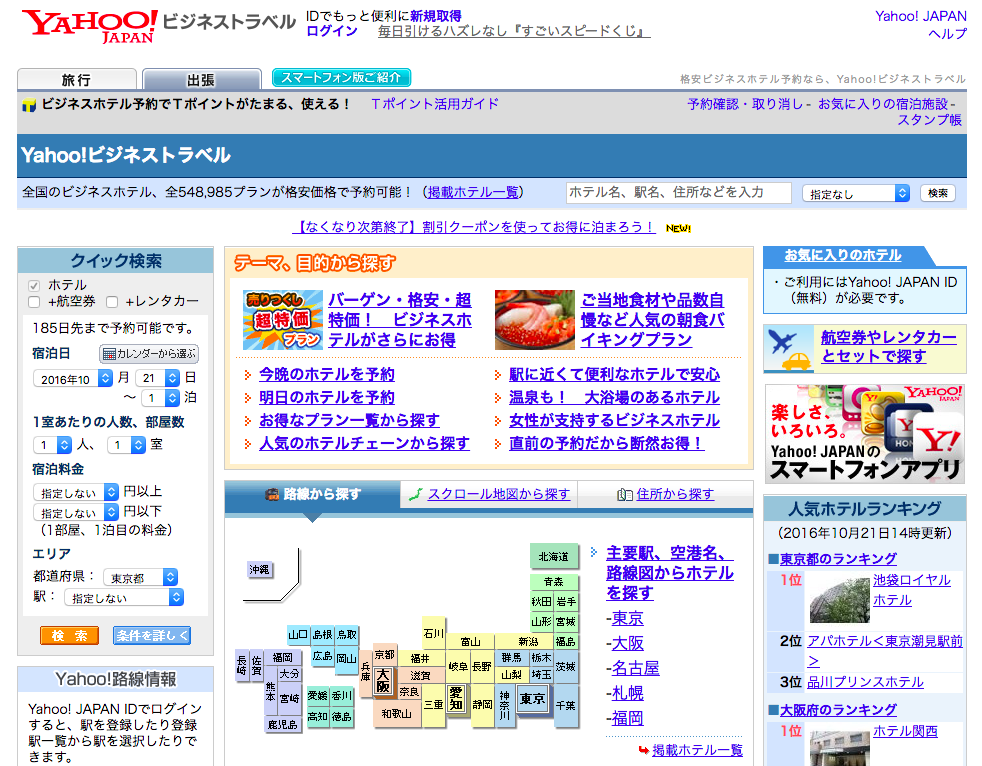Open the 東京都のランキング link

click(838, 559)
